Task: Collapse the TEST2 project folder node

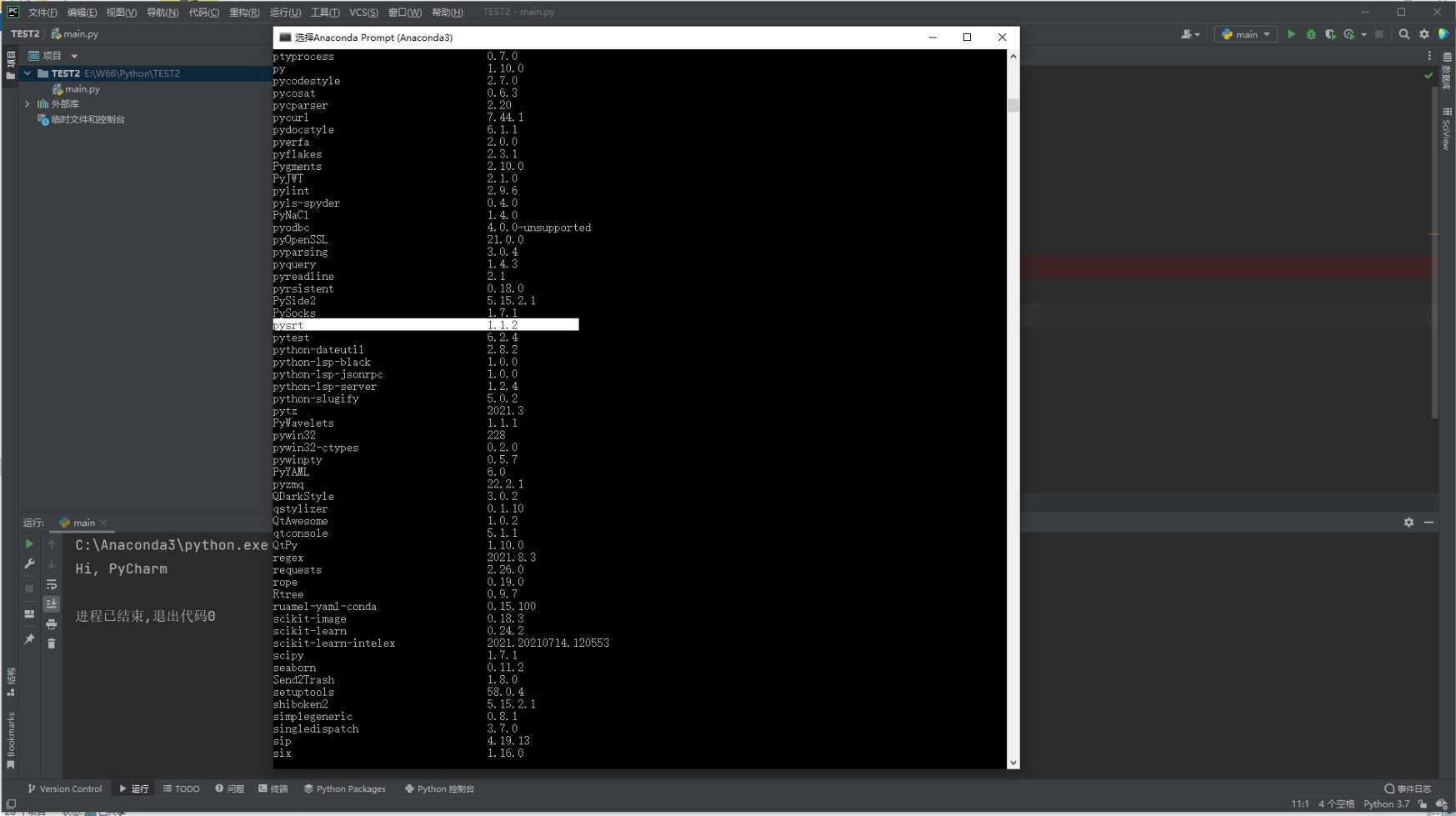Action: 26,73
